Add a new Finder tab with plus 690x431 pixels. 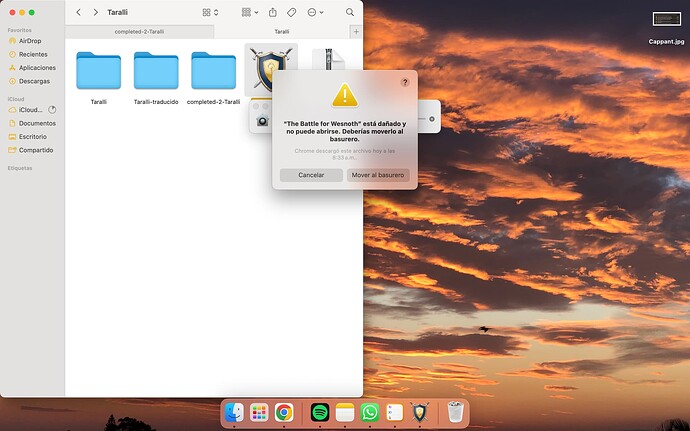click(355, 31)
